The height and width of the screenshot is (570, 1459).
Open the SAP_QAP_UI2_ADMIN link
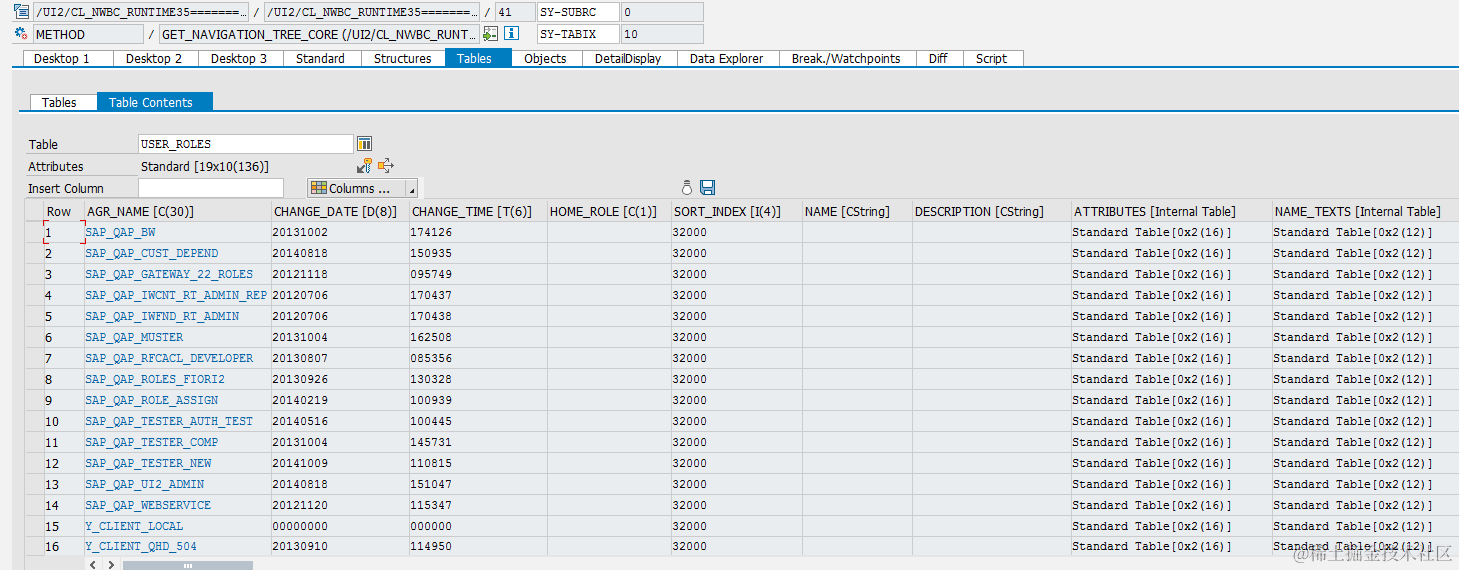coord(145,484)
